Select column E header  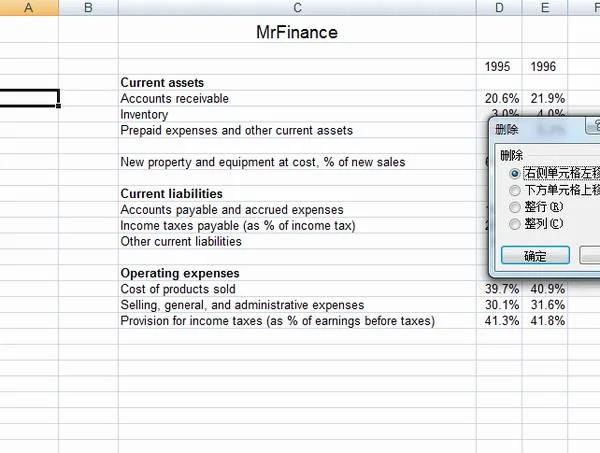tap(545, 8)
